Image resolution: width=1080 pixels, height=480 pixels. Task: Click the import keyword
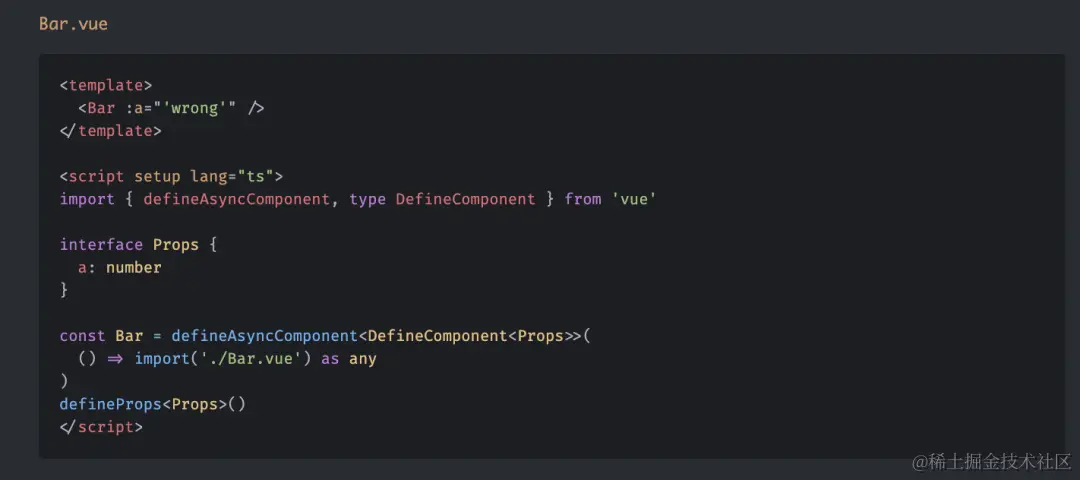(87, 199)
